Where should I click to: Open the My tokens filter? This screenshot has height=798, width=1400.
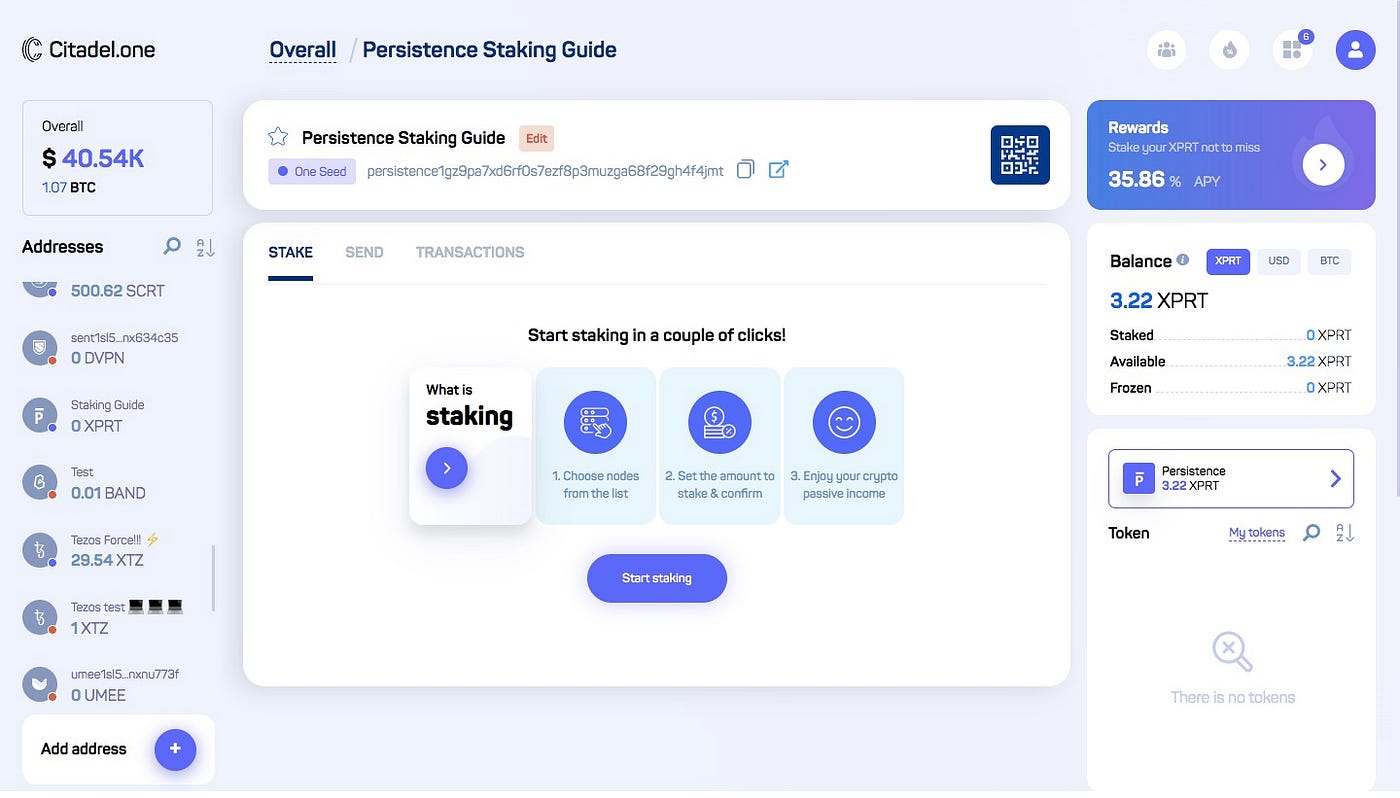click(1257, 533)
